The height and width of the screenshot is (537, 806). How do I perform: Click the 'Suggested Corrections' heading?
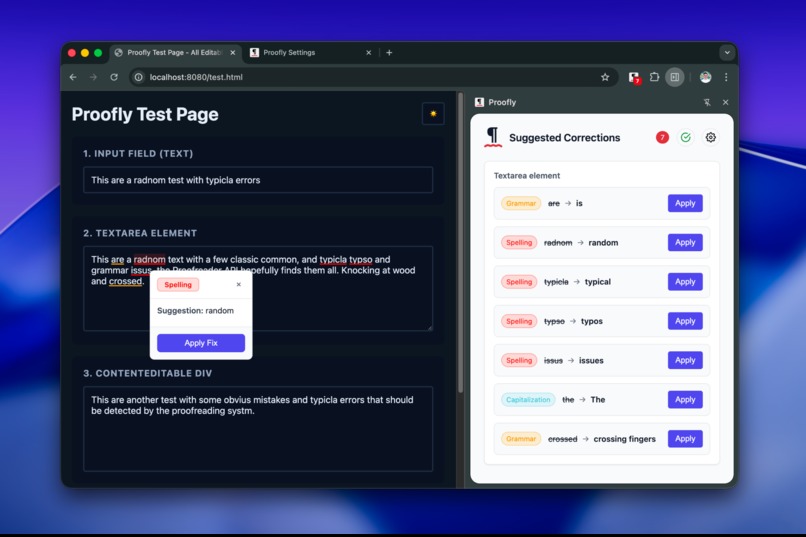[x=564, y=138]
